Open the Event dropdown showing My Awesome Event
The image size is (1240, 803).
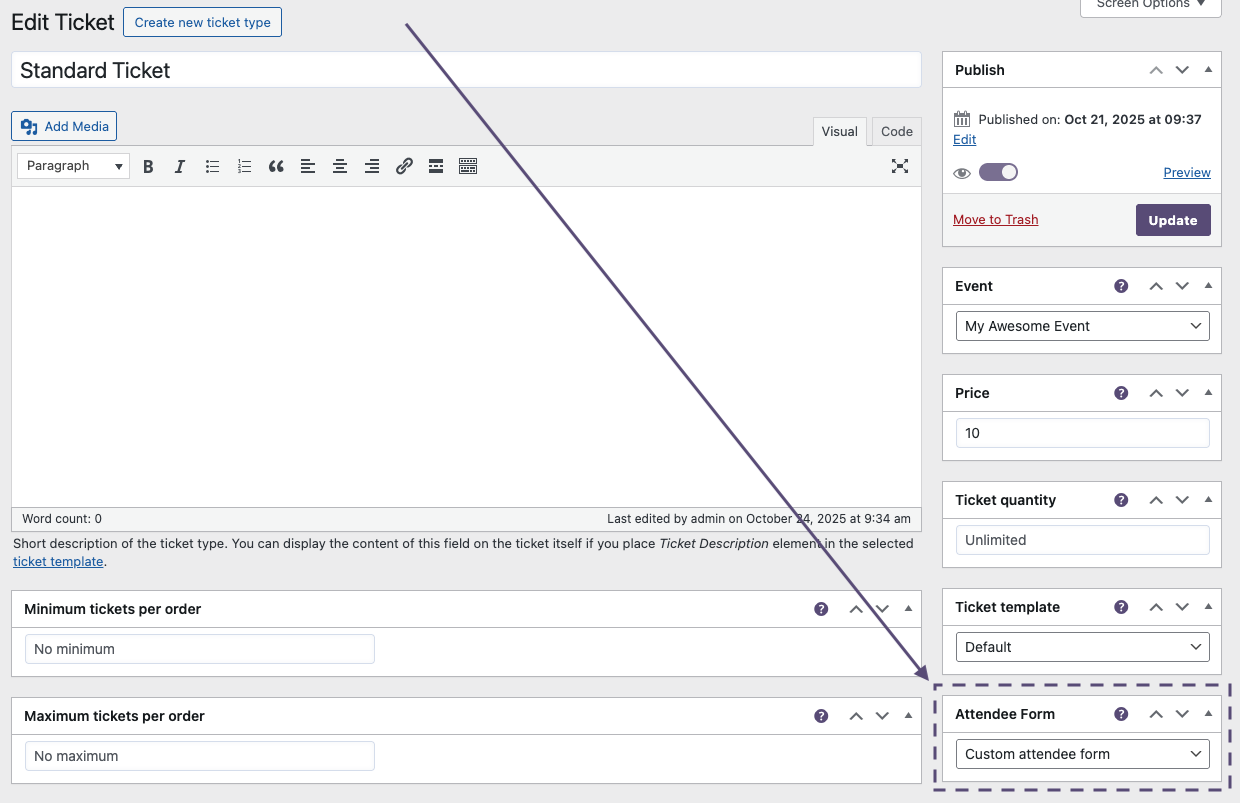[1082, 326]
